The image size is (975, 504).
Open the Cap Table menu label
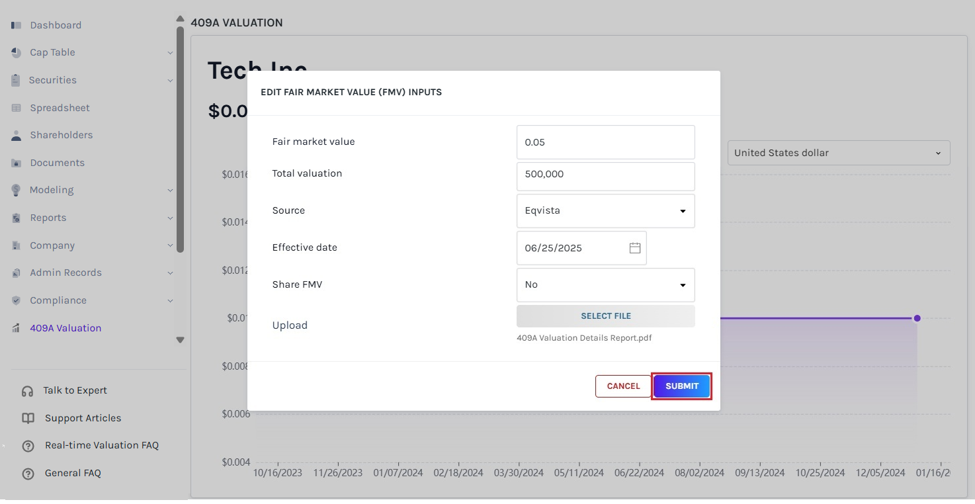[52, 53]
